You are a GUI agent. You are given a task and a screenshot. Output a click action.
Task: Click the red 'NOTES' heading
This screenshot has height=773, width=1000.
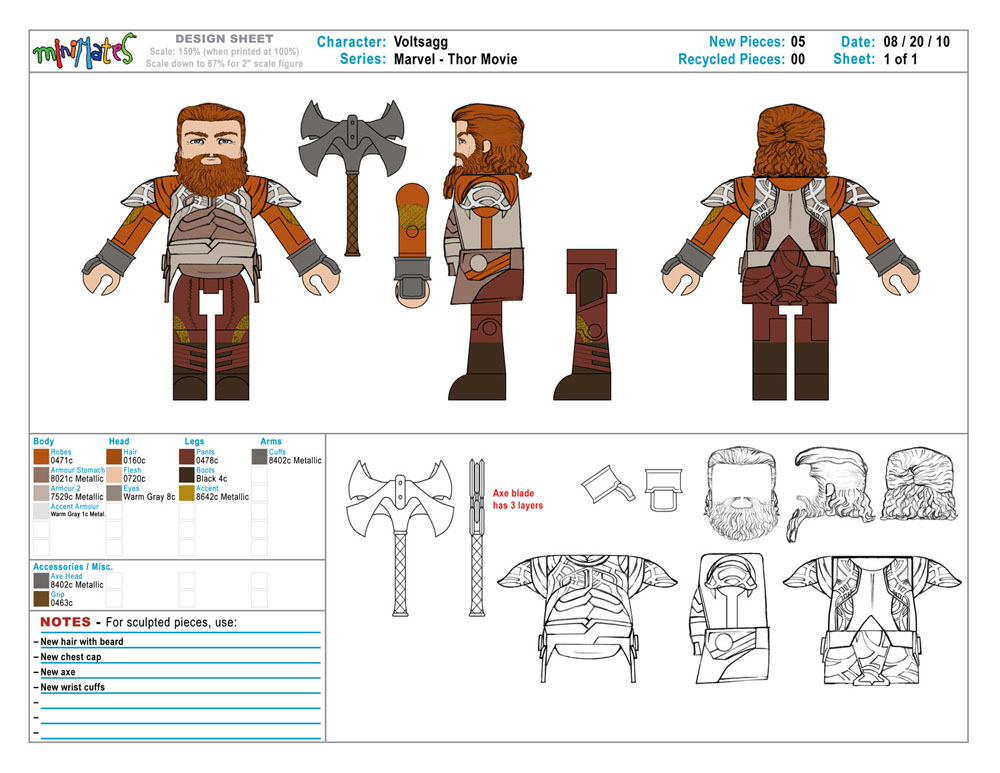pos(65,622)
